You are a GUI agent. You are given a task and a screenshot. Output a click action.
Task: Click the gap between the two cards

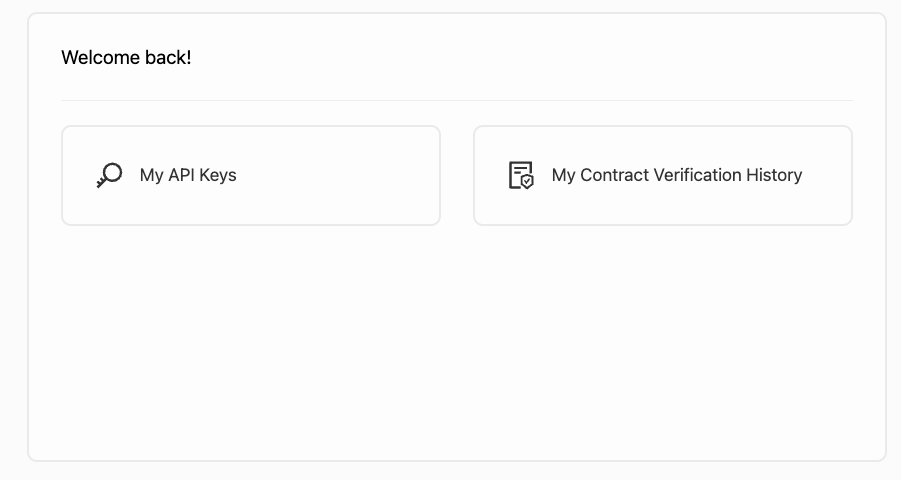pos(457,175)
